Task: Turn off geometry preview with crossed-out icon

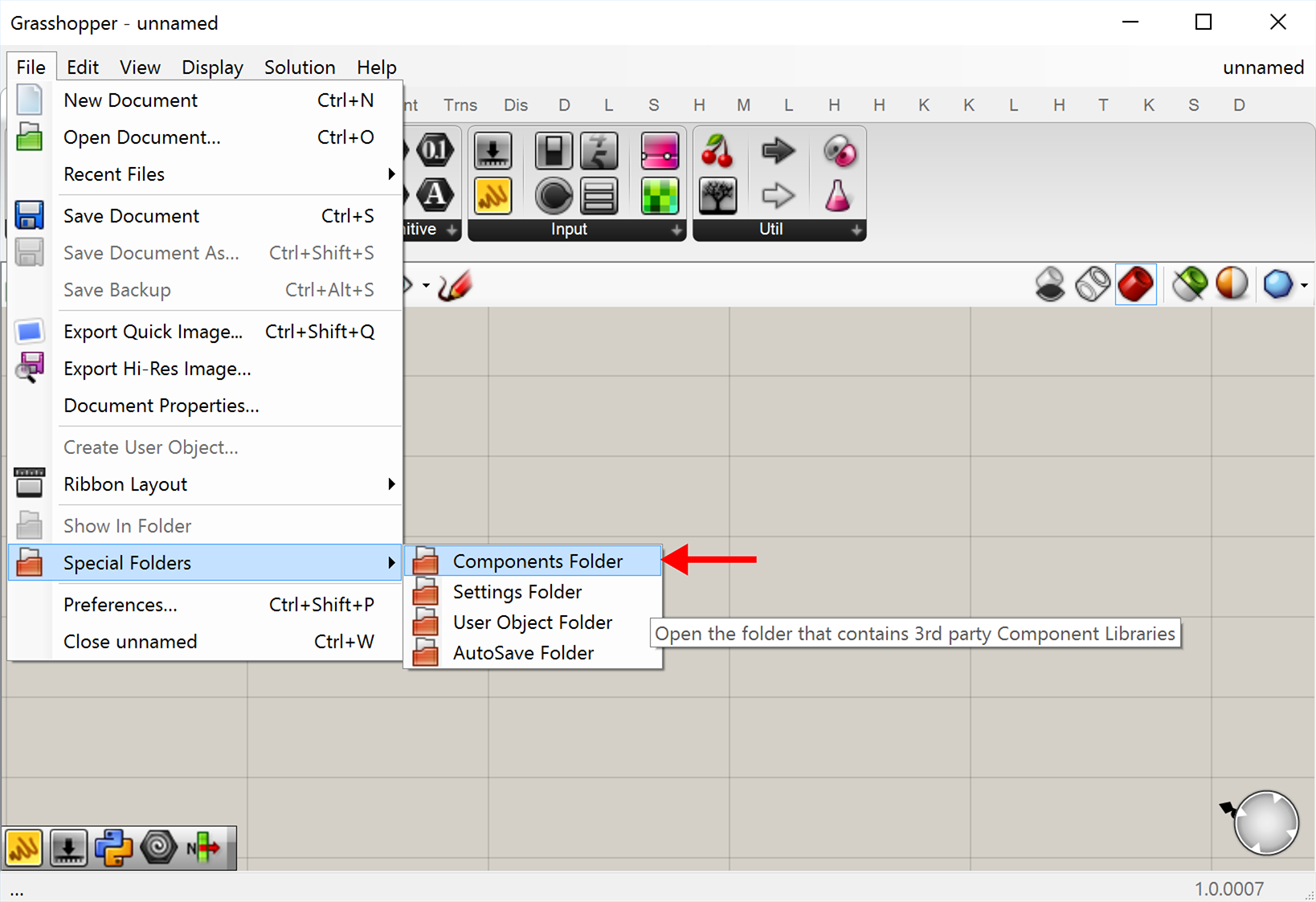Action: click(x=1050, y=284)
